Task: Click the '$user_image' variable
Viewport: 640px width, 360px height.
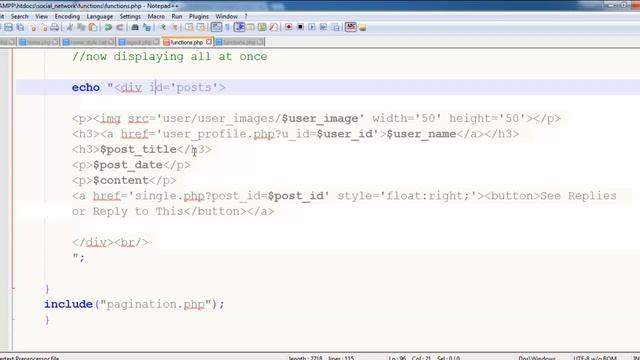Action: pyautogui.click(x=320, y=118)
